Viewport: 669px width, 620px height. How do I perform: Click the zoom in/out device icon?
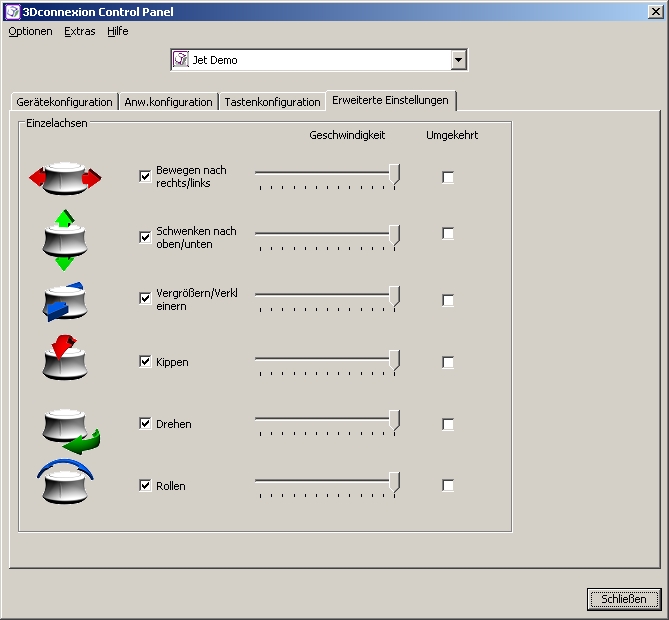tap(65, 301)
